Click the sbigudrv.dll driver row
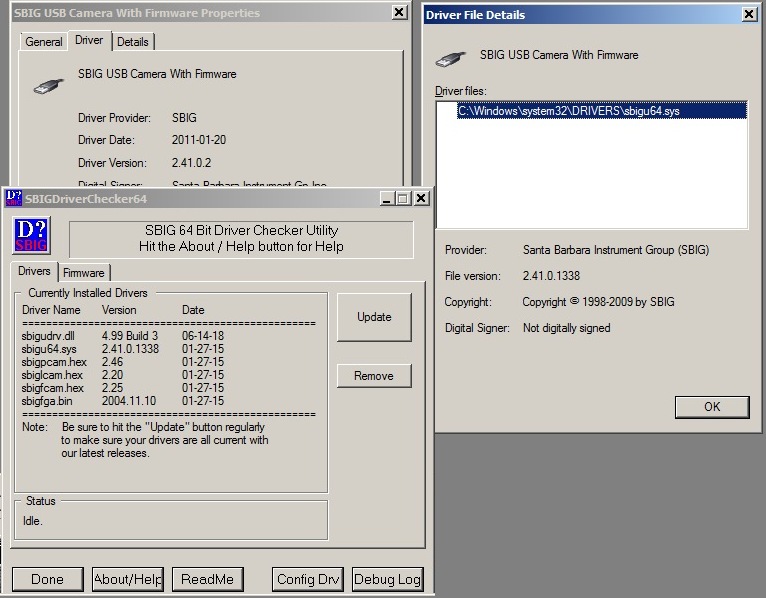 click(123, 336)
